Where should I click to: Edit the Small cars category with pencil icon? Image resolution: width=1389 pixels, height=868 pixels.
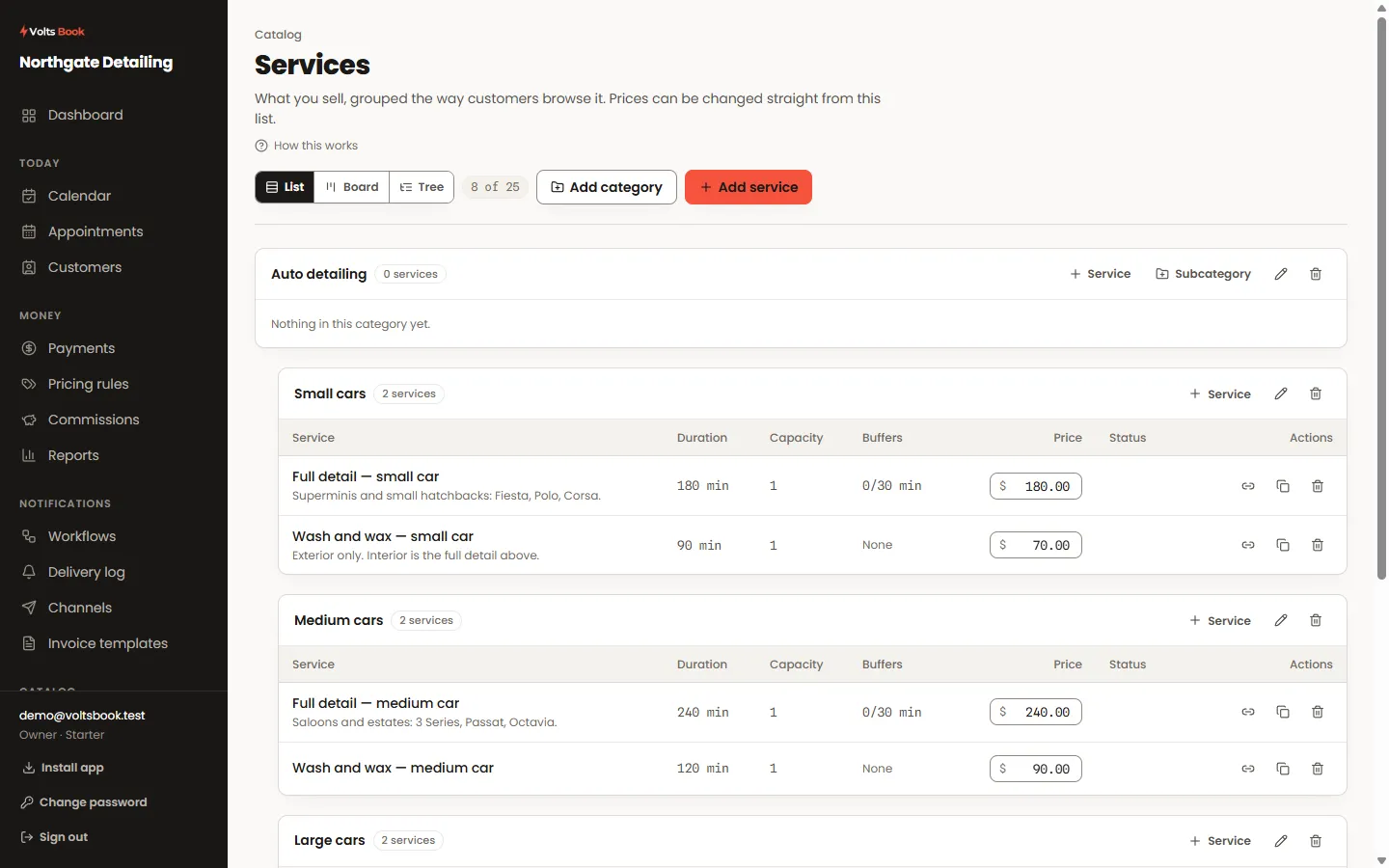point(1281,393)
